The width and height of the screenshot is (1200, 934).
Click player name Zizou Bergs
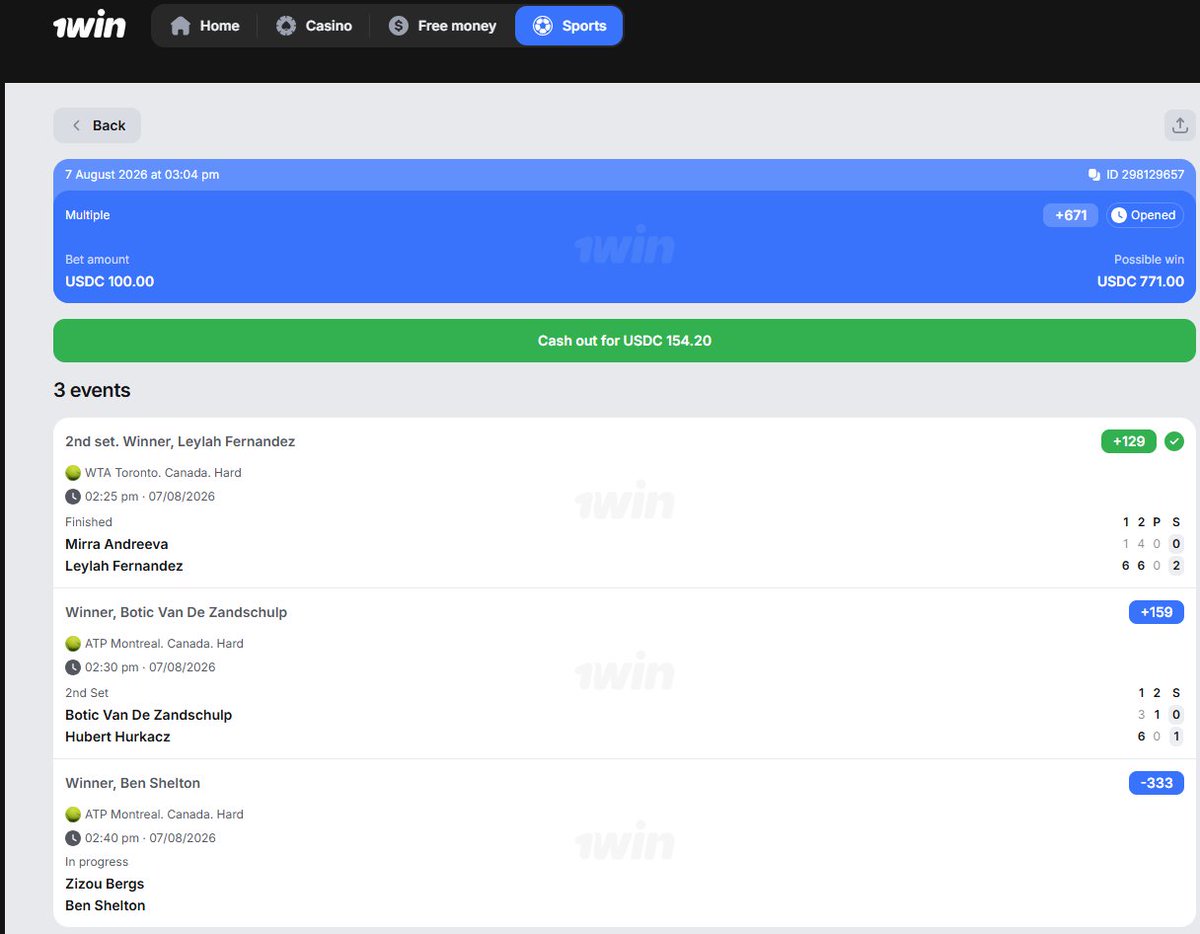point(105,884)
